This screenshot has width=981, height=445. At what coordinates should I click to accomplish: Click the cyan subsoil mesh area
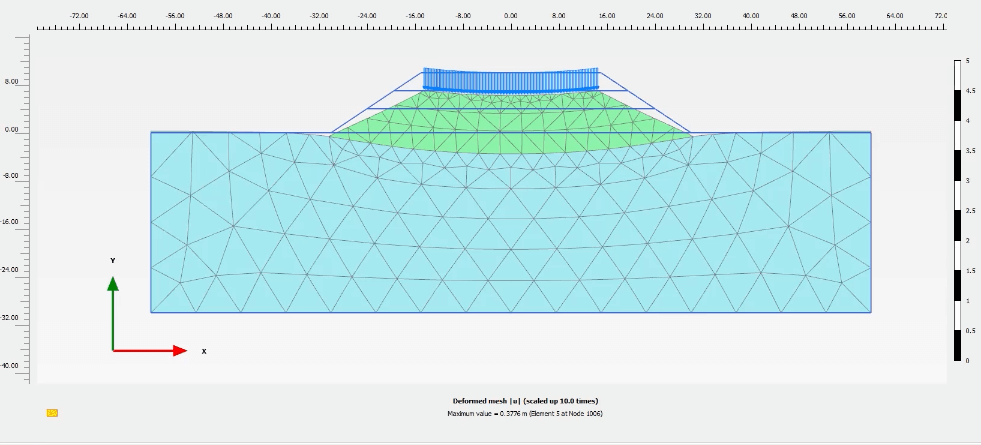510,240
